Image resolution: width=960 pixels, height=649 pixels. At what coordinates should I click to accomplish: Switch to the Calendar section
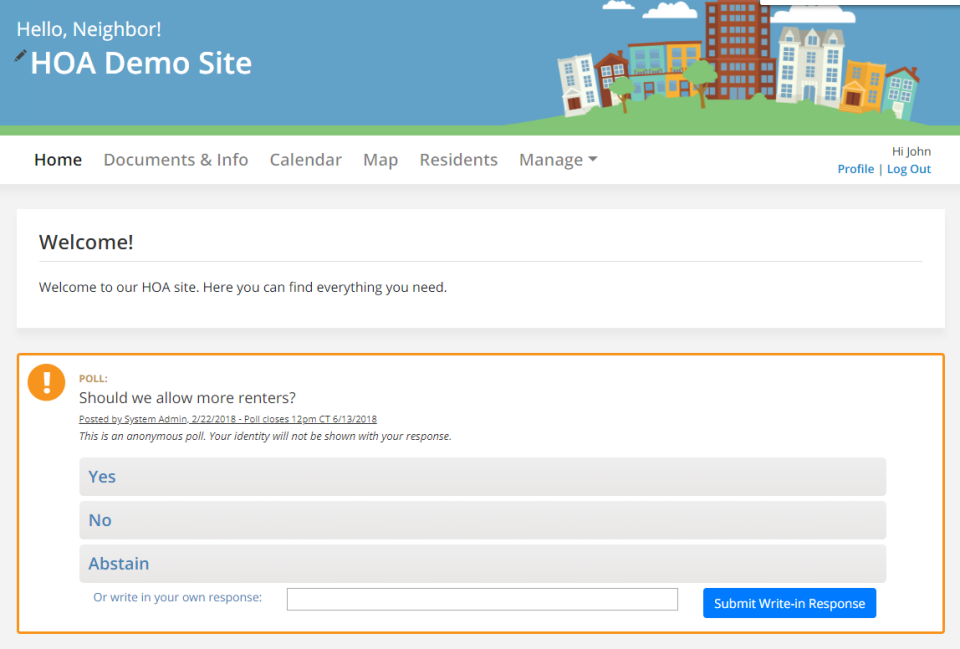pos(305,159)
